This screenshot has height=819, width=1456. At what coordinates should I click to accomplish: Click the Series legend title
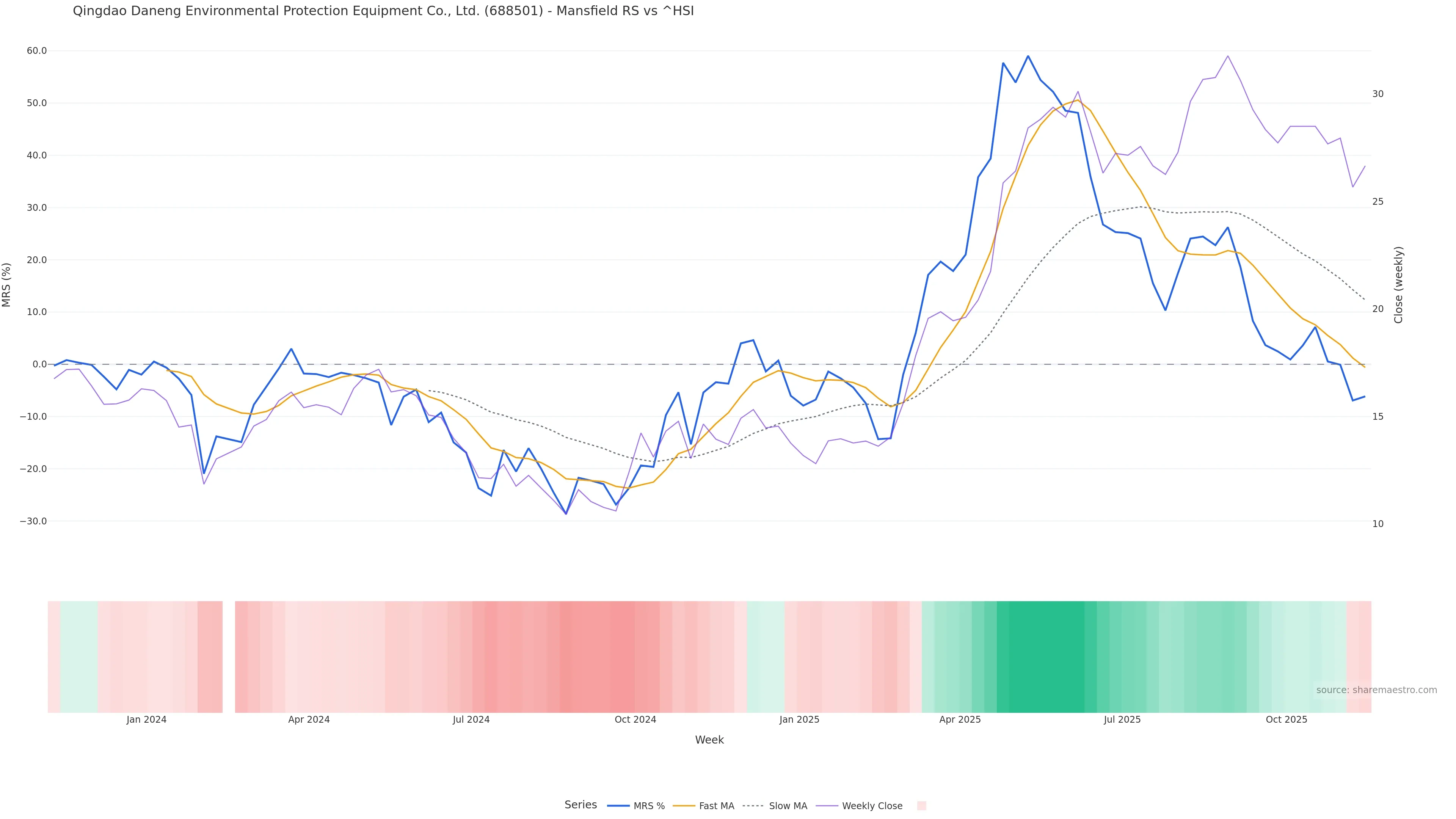tap(581, 805)
